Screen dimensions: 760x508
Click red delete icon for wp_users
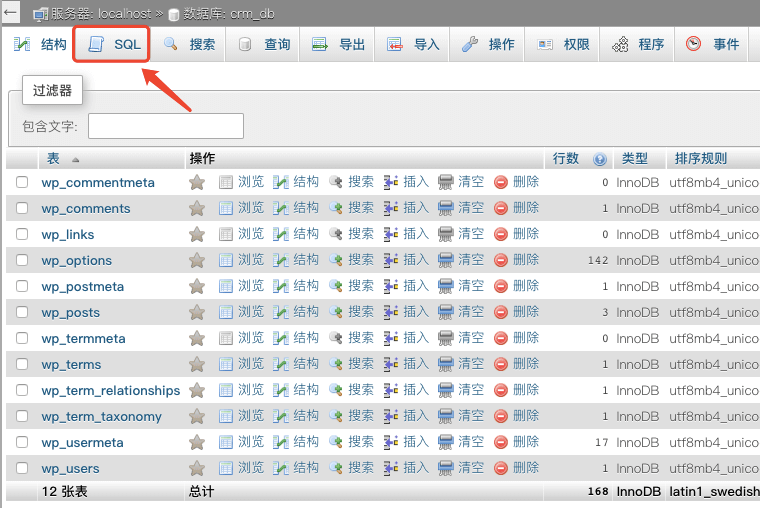tap(501, 468)
